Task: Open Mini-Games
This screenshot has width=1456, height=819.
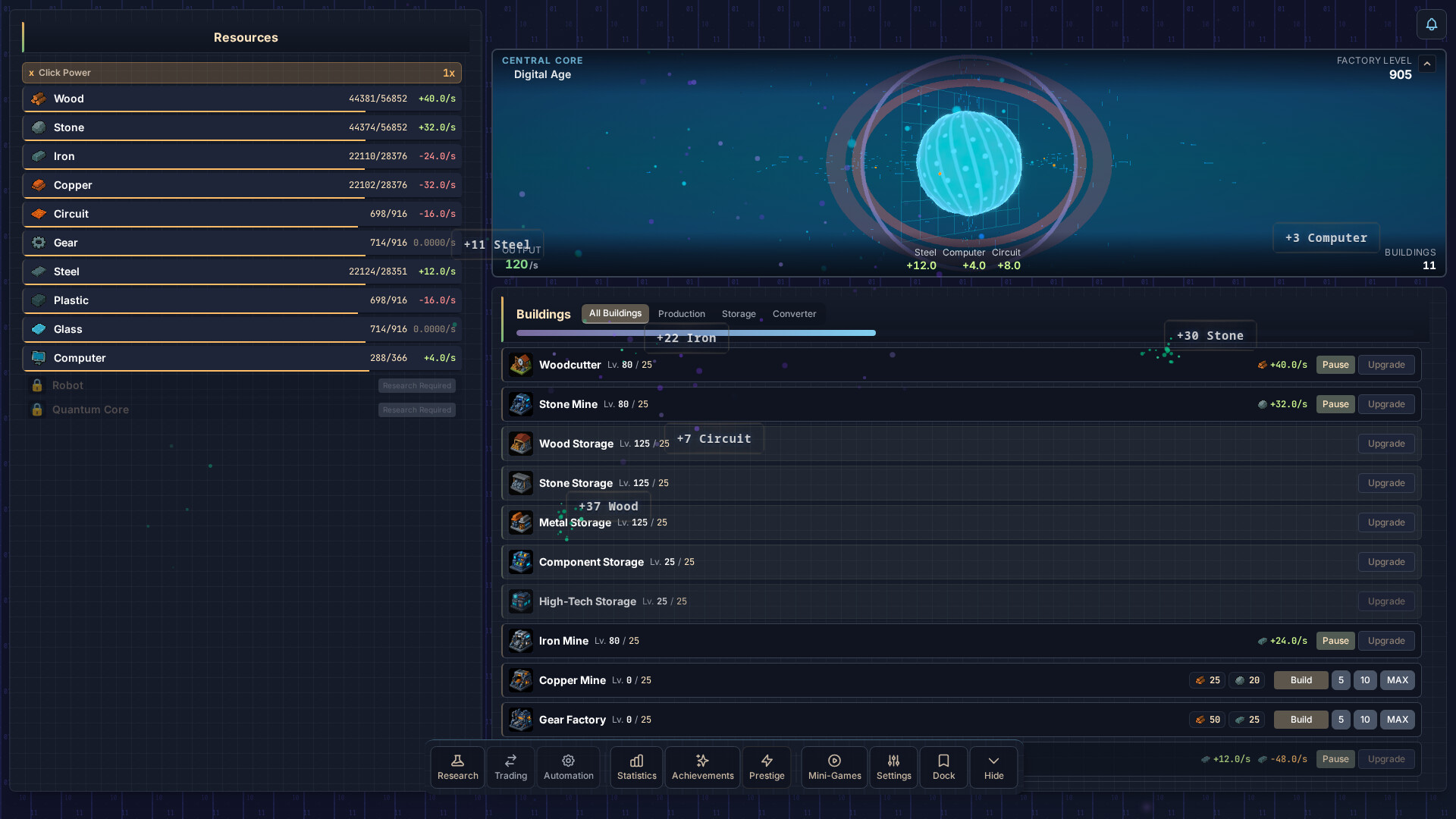Action: (x=835, y=767)
